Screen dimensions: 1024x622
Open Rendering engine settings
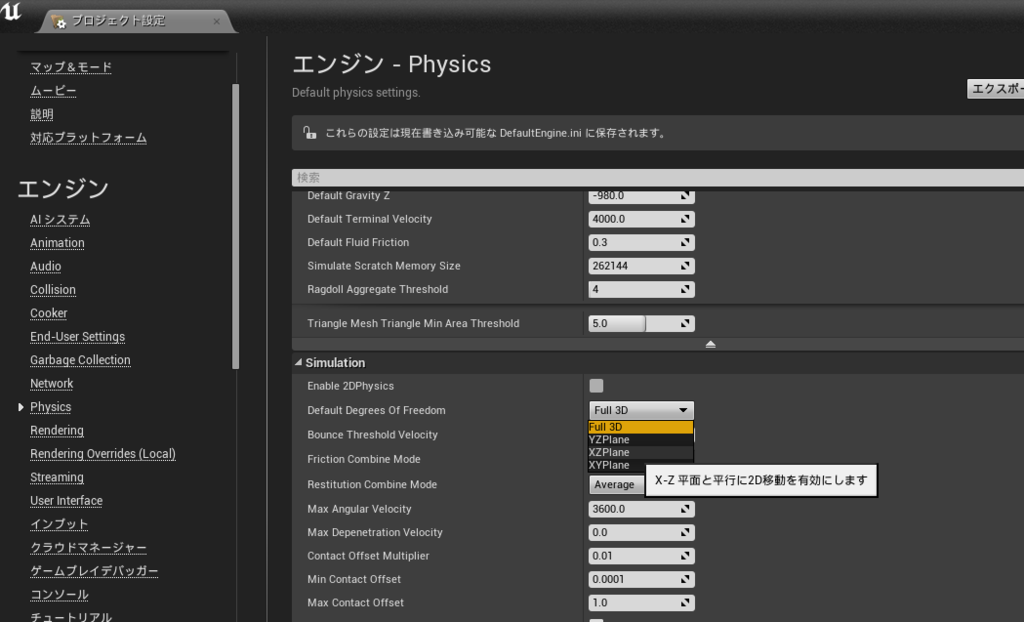click(x=57, y=431)
